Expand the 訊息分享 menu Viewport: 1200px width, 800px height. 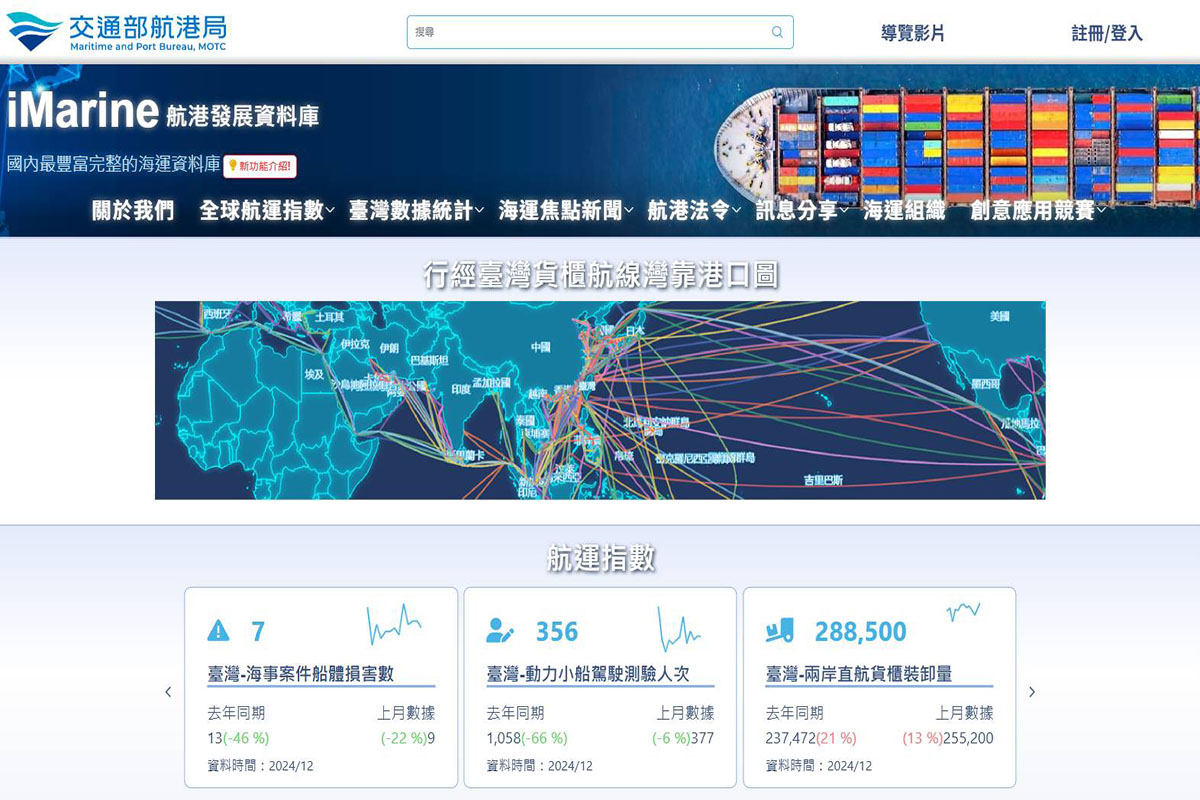[803, 210]
